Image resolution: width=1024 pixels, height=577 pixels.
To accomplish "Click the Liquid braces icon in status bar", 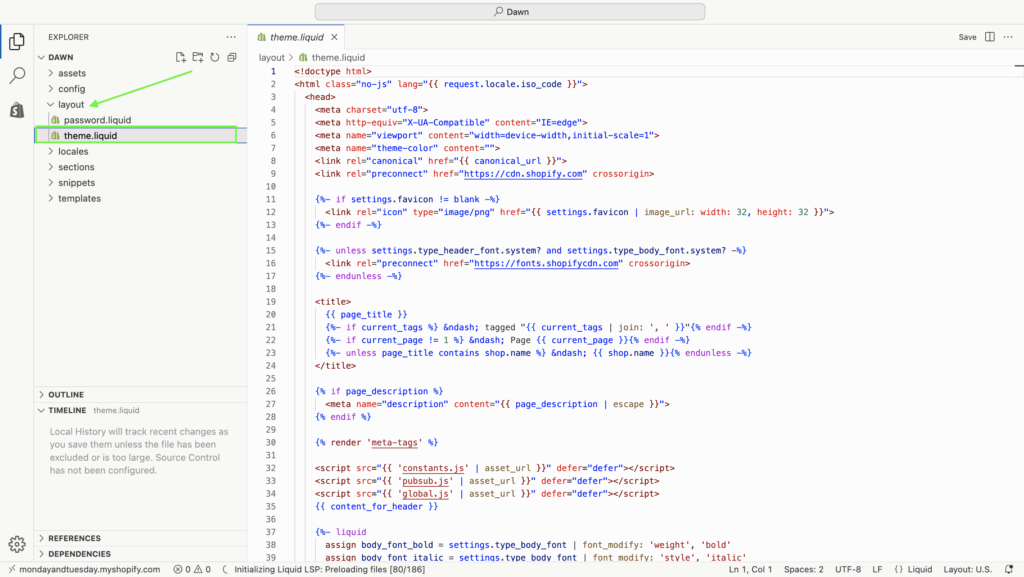I will (x=899, y=569).
